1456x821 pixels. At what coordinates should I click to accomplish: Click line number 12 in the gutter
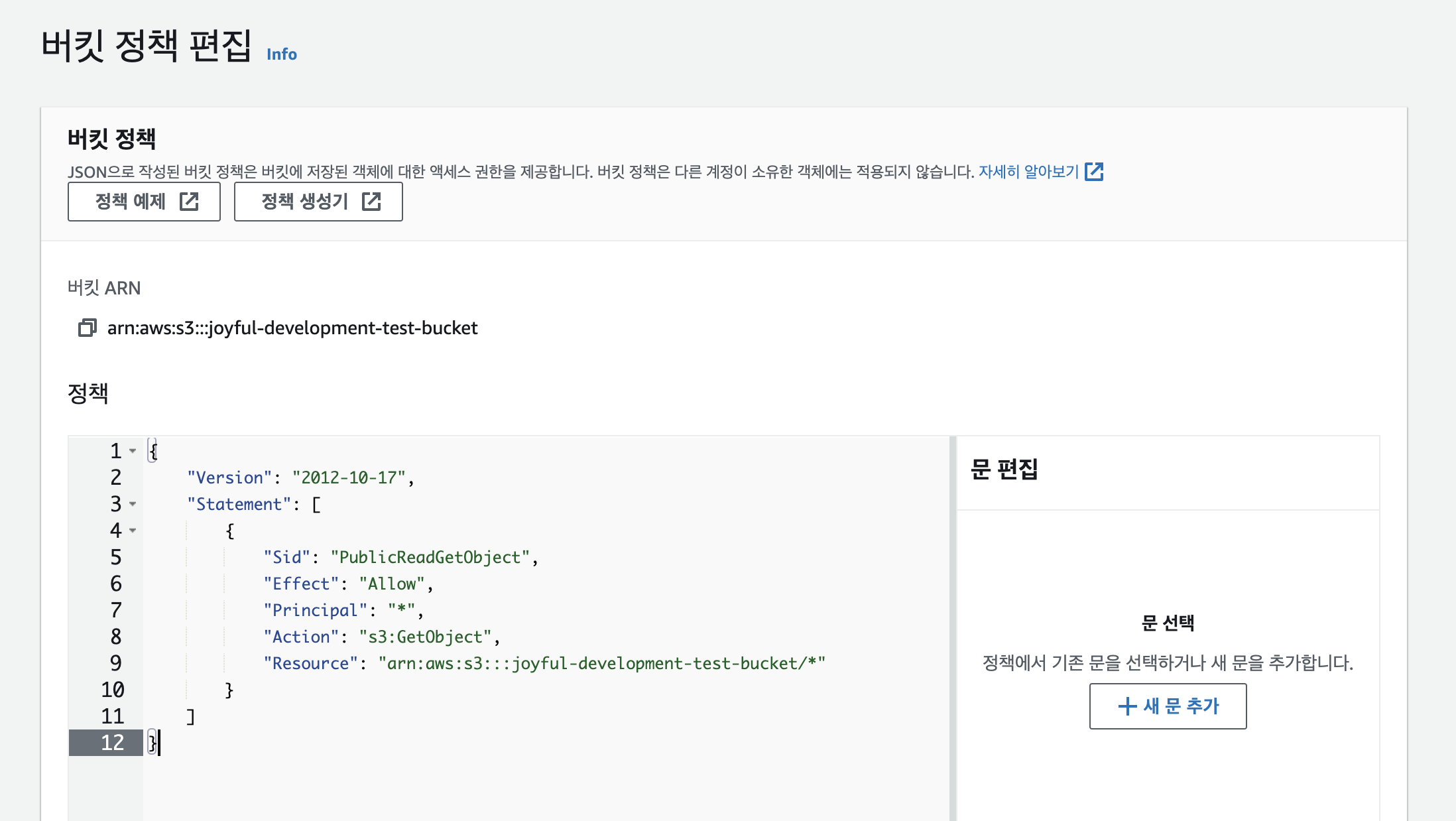(112, 743)
